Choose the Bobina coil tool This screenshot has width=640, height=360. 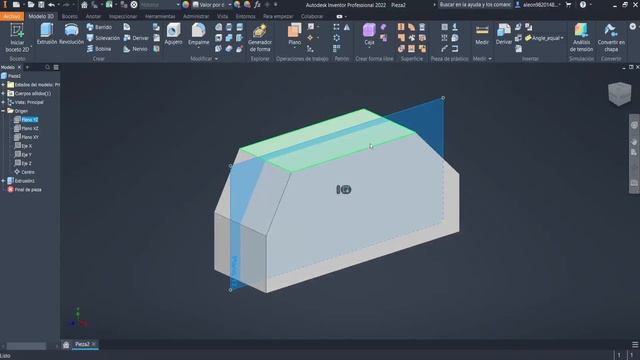(99, 49)
